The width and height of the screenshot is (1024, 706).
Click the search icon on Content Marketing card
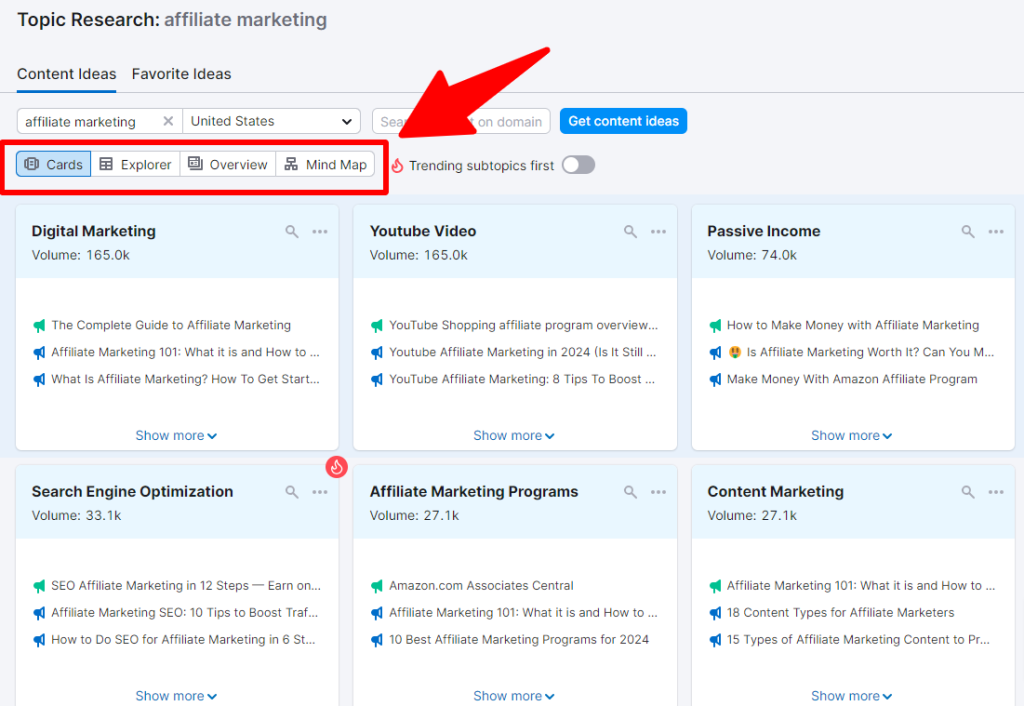coord(968,492)
